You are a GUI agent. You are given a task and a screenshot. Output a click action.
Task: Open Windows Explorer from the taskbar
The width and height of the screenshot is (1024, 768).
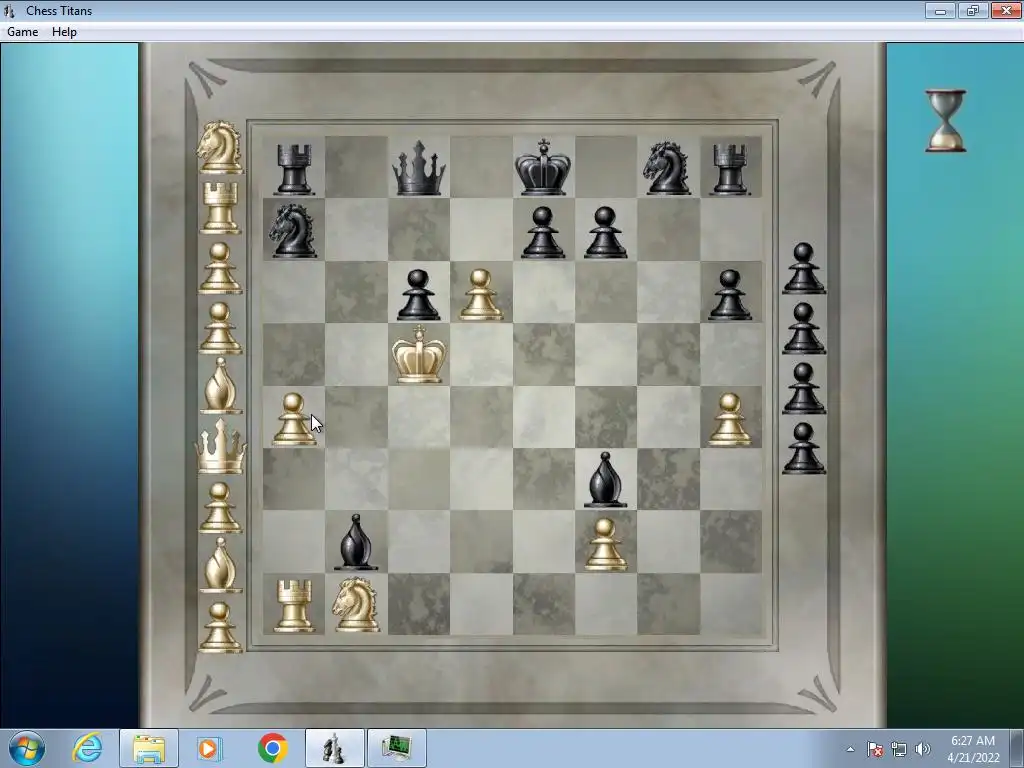[149, 748]
